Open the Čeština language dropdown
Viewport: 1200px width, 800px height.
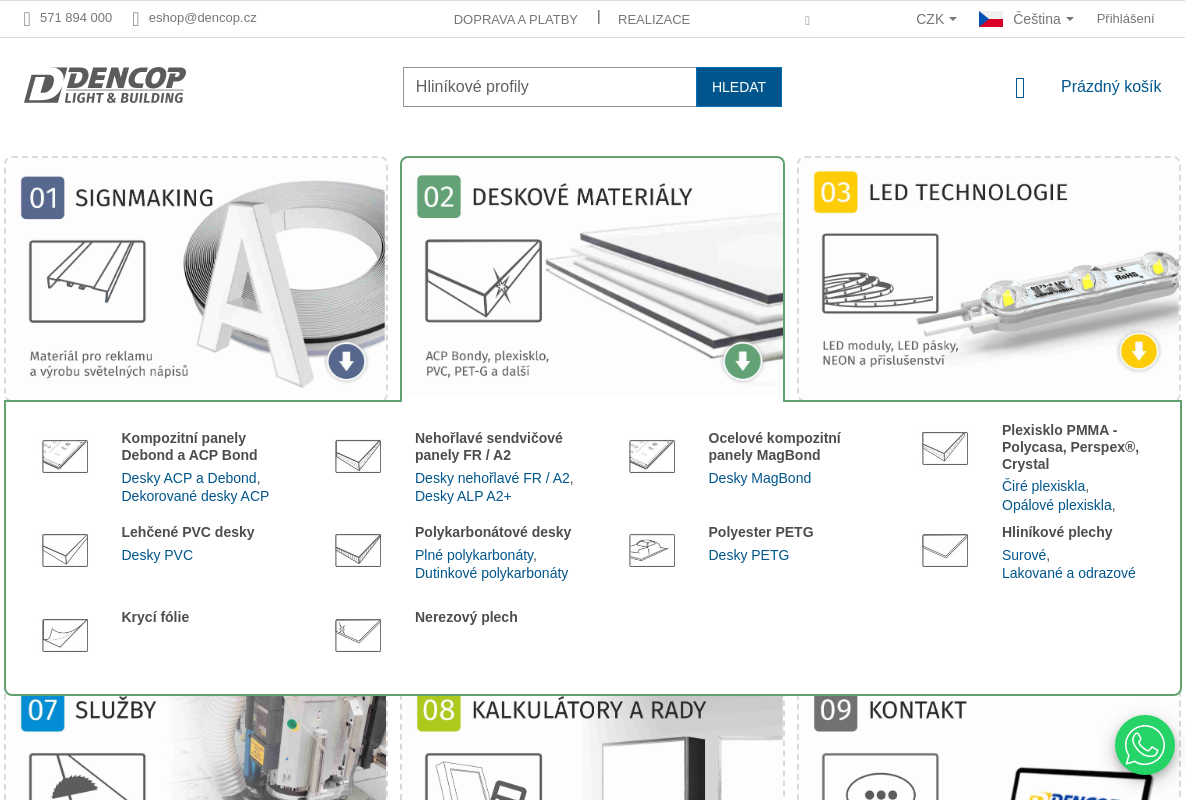pyautogui.click(x=1026, y=19)
